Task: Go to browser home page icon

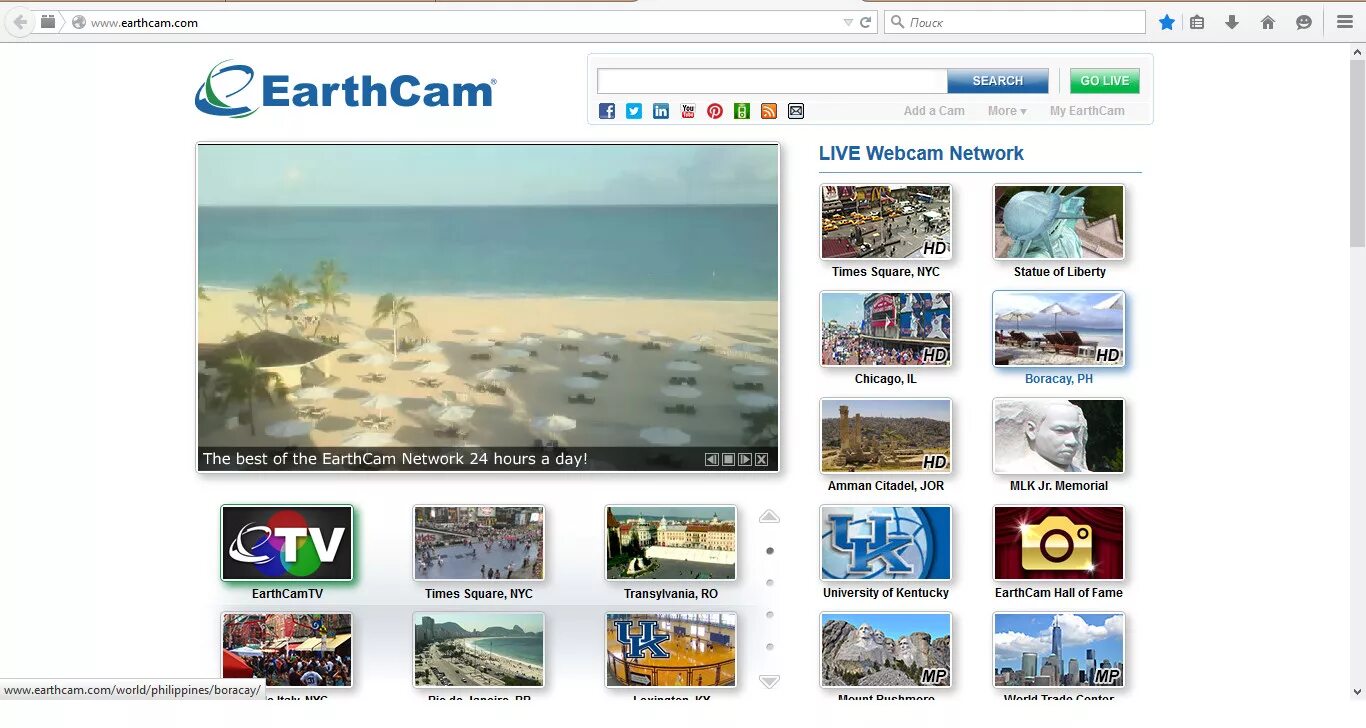Action: click(x=1268, y=22)
